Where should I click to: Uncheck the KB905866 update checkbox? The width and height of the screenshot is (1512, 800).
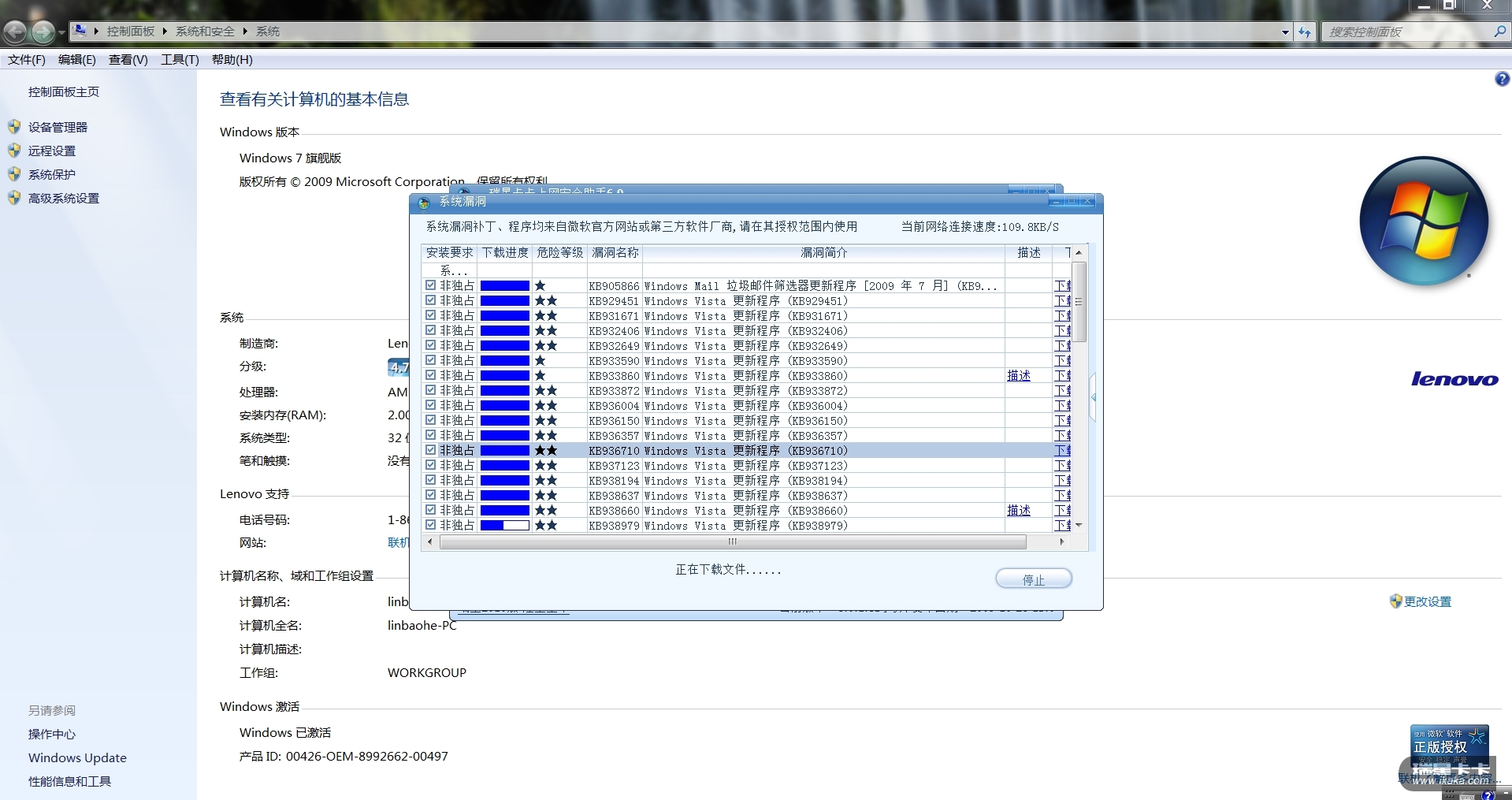coord(430,285)
